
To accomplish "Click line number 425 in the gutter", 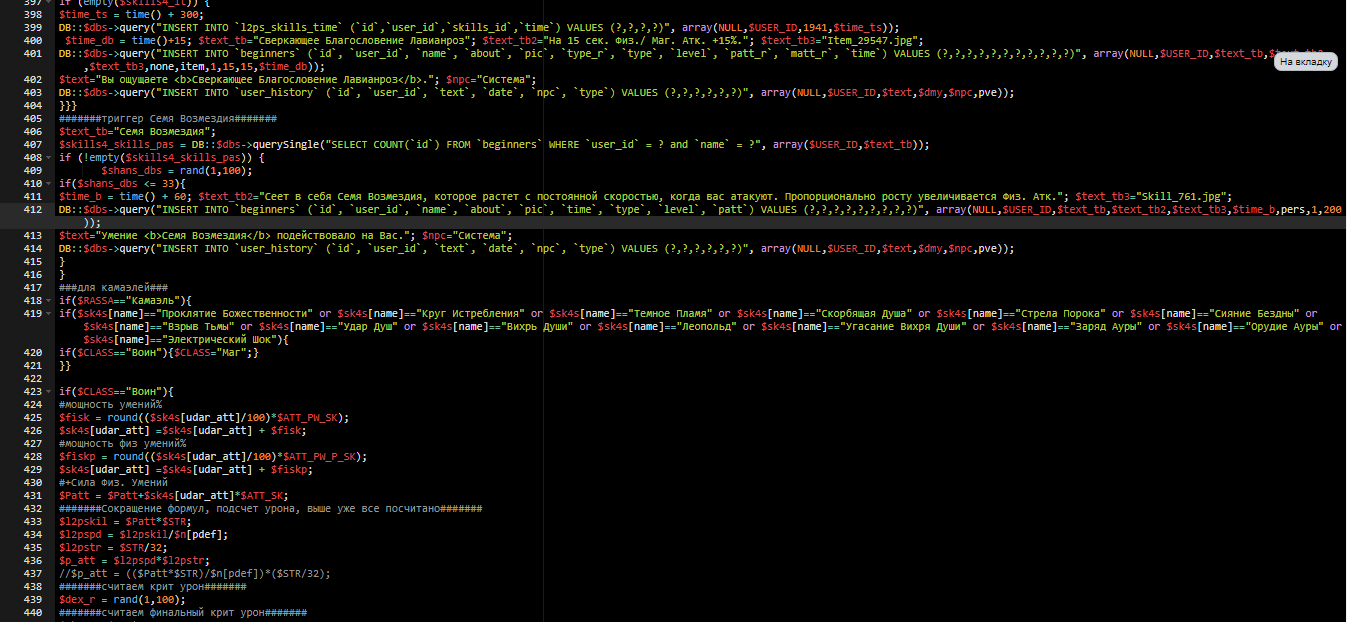I will click(x=30, y=417).
